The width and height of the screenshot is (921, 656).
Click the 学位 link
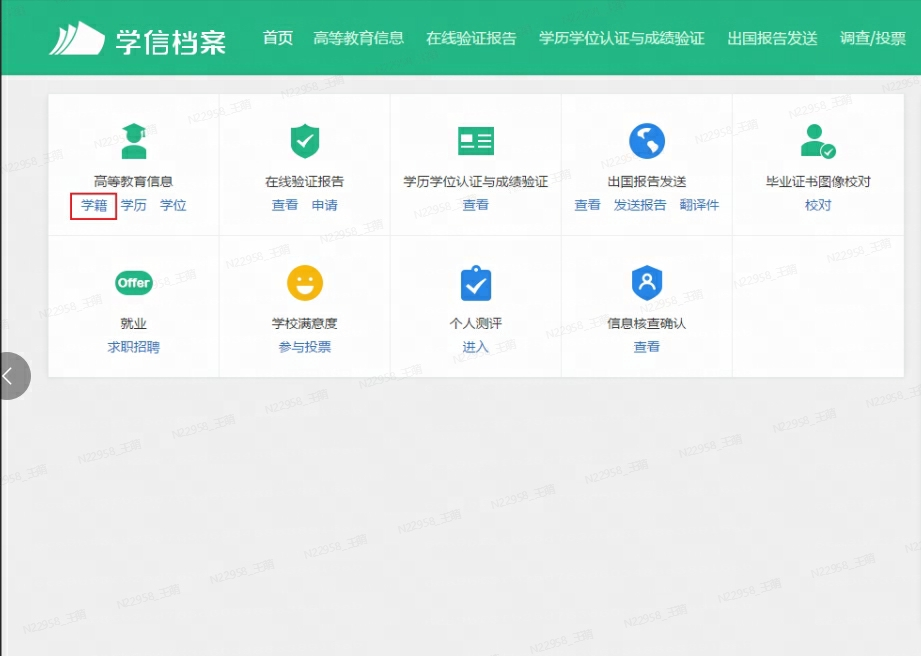[173, 206]
